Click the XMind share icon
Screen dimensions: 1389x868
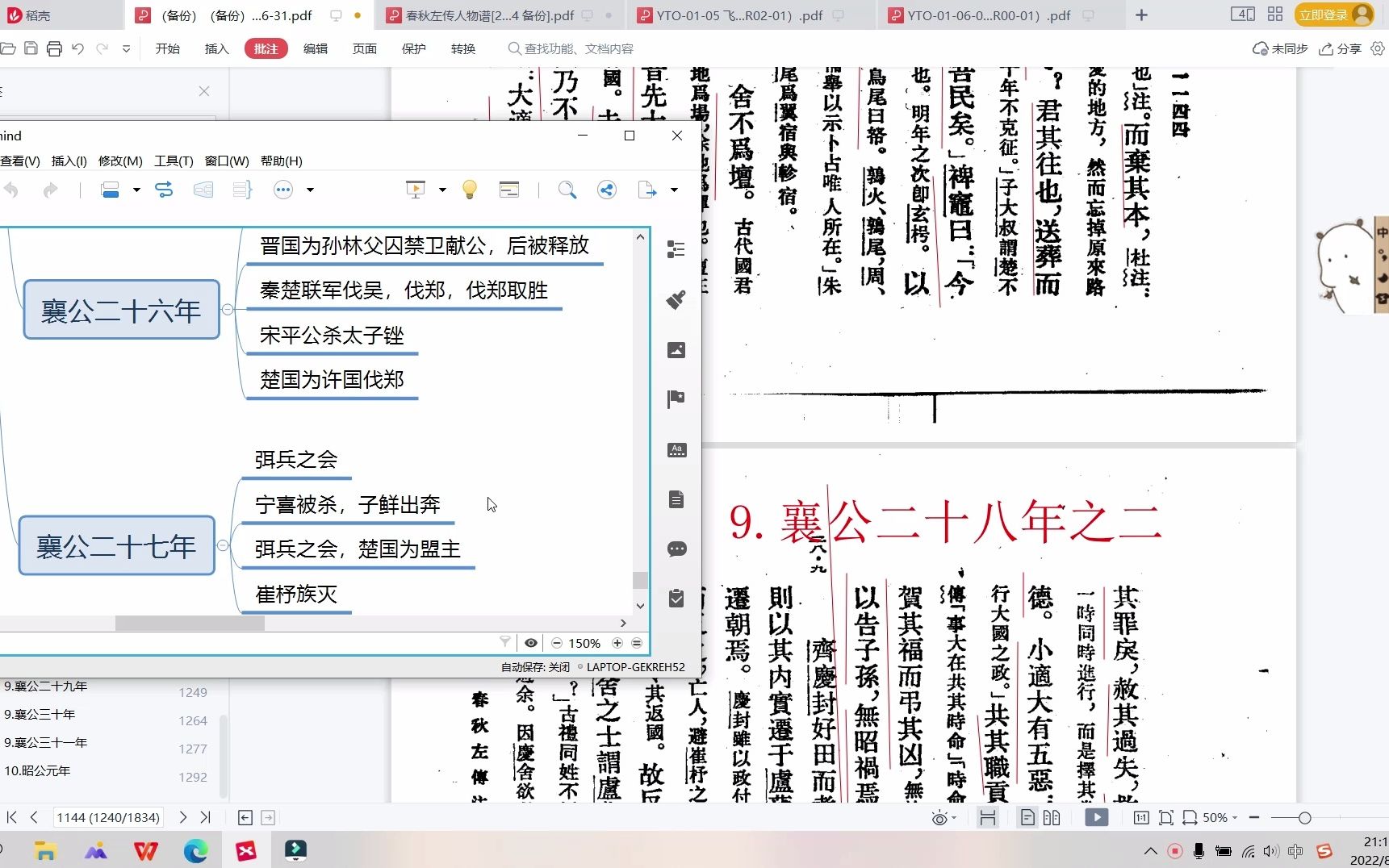pos(607,190)
